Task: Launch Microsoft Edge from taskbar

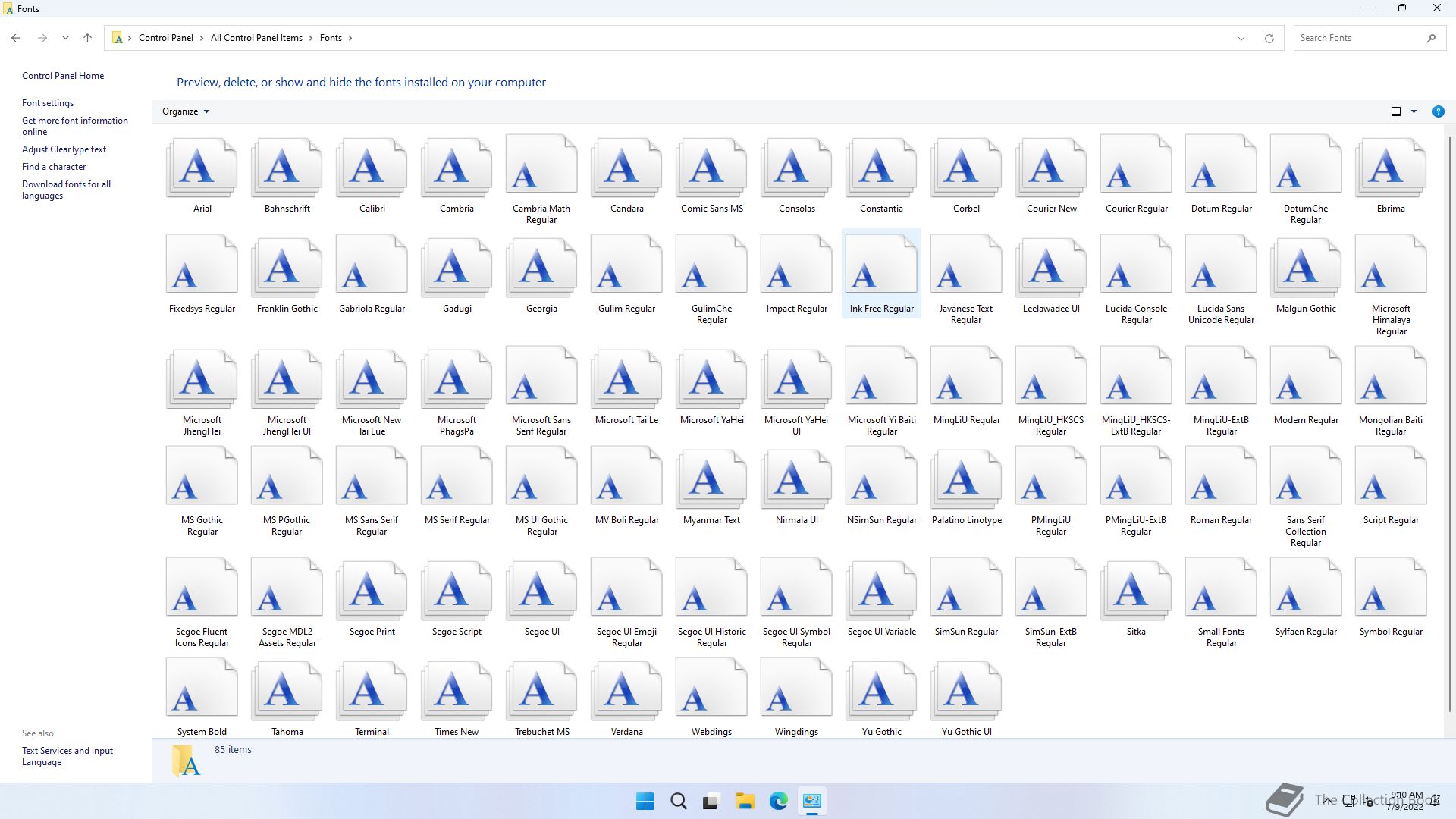Action: 778,801
